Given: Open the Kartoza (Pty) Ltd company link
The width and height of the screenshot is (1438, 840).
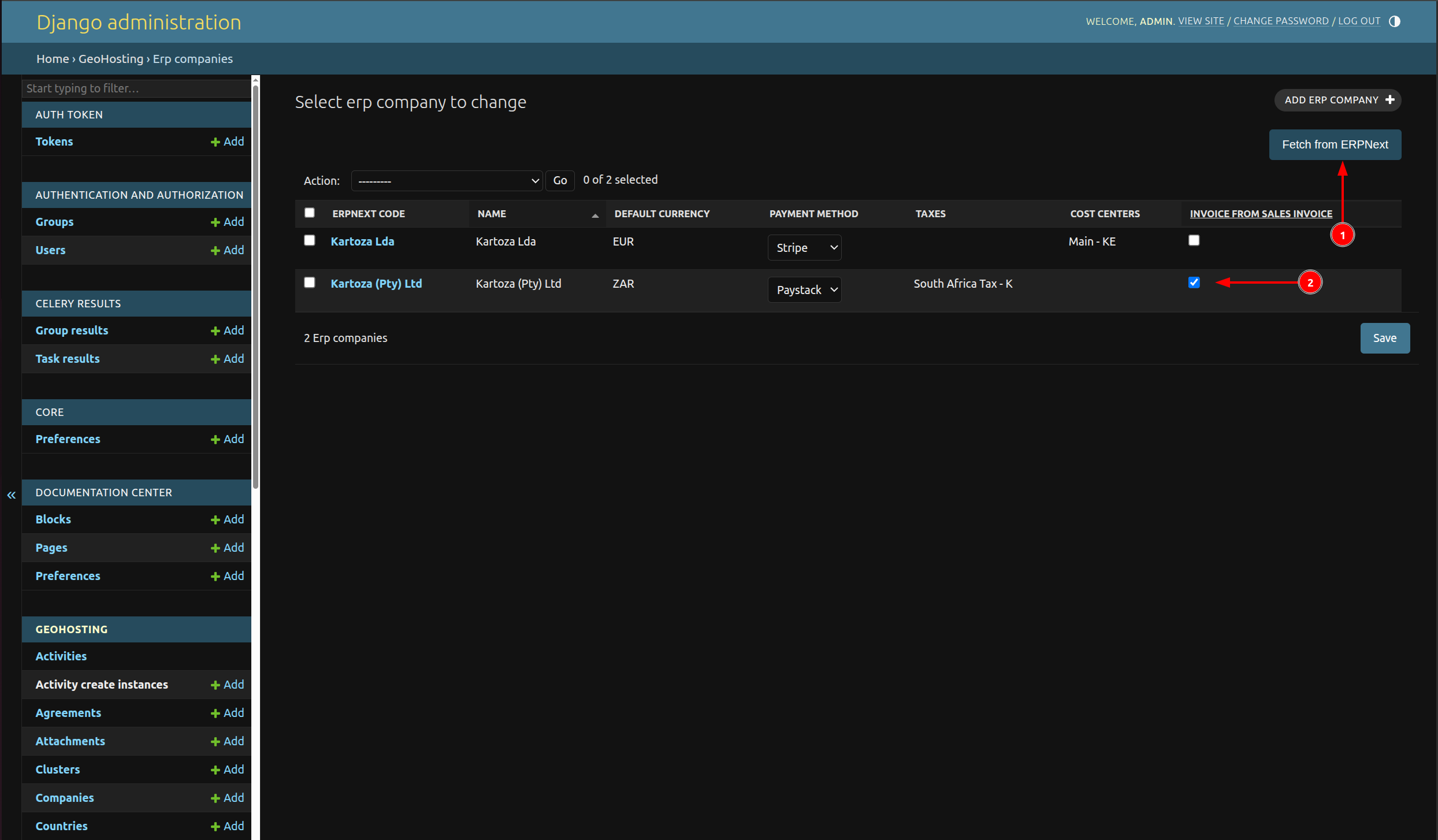Looking at the screenshot, I should 376,284.
